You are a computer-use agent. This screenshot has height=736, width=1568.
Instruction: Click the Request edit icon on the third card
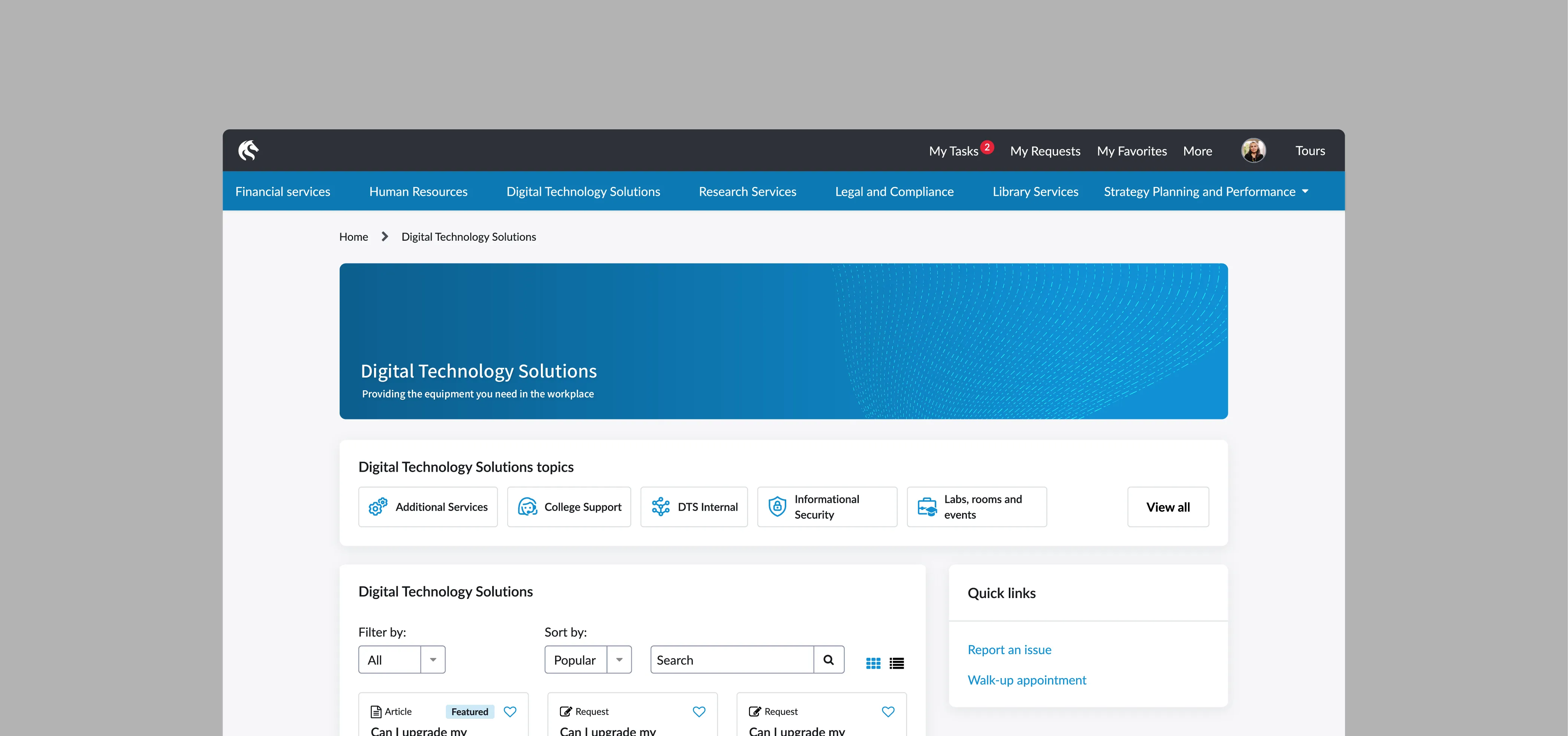[755, 712]
